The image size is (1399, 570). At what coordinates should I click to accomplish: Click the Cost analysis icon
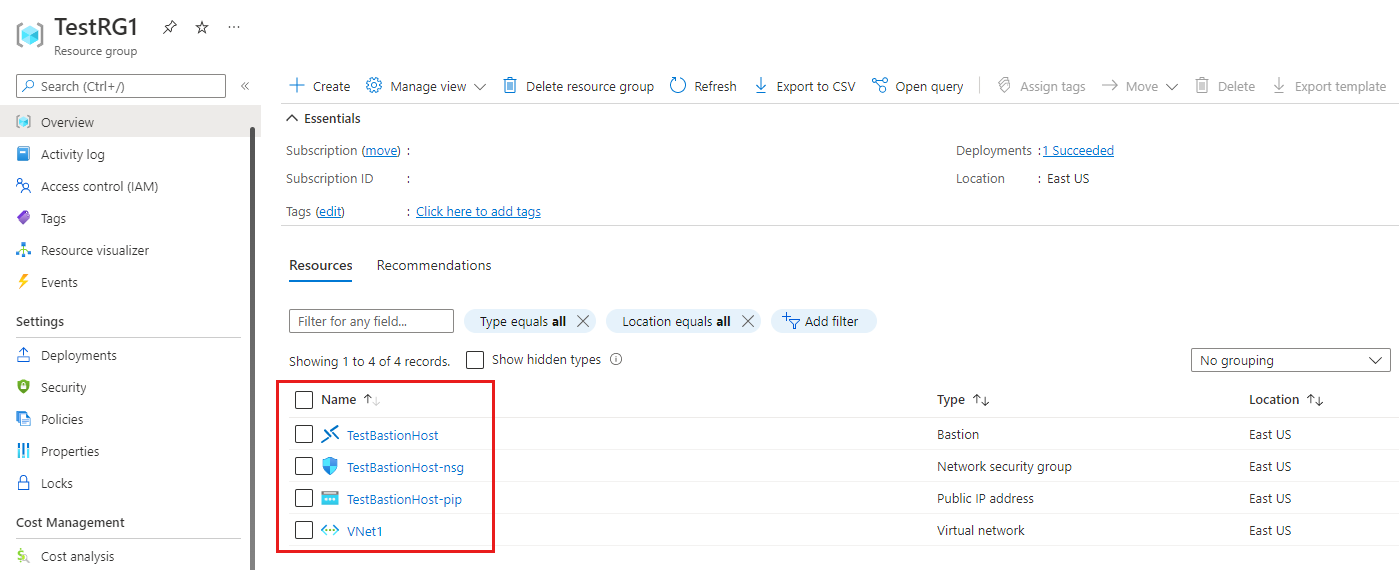click(x=24, y=556)
